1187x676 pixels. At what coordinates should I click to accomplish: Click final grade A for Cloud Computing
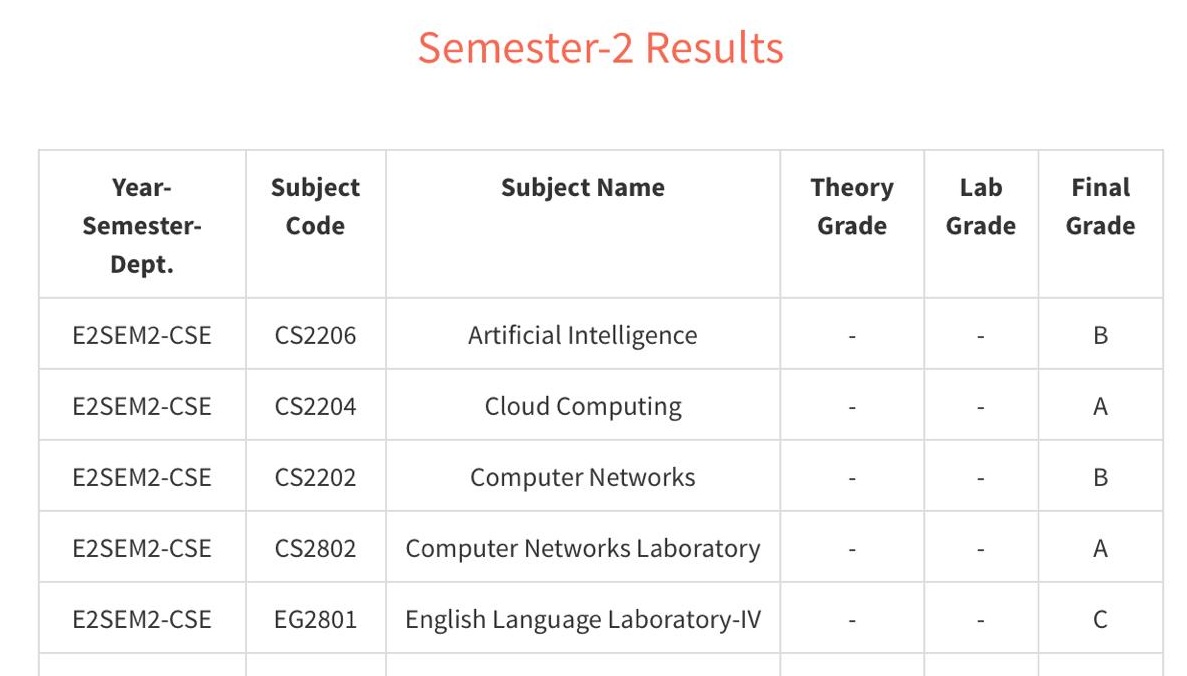[1100, 406]
